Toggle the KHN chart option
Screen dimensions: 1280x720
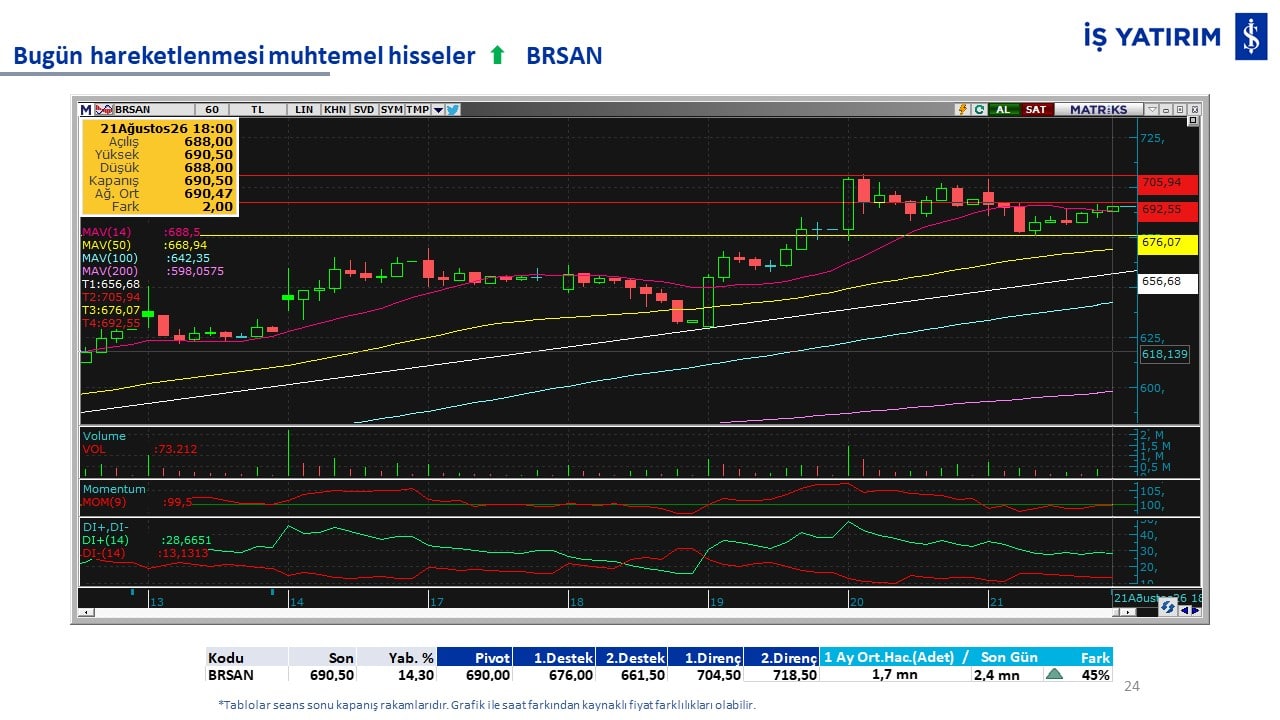tap(335, 110)
